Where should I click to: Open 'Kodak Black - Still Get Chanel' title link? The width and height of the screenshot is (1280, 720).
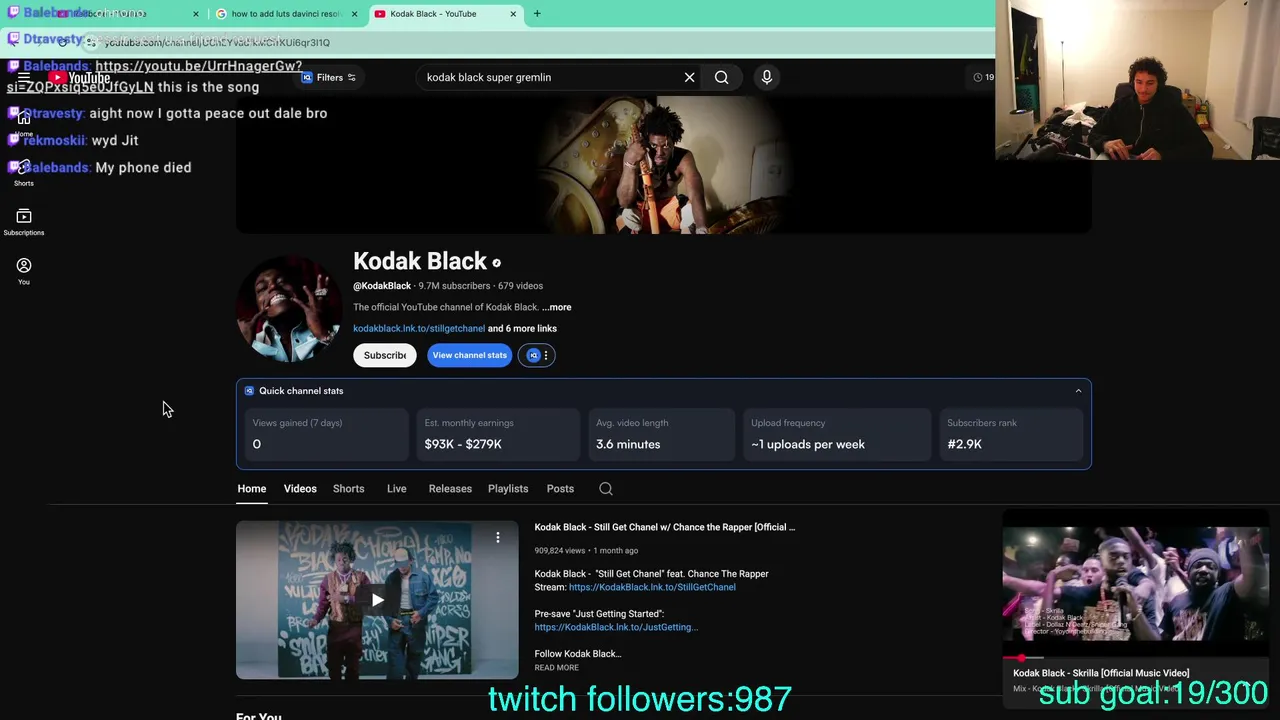665,527
